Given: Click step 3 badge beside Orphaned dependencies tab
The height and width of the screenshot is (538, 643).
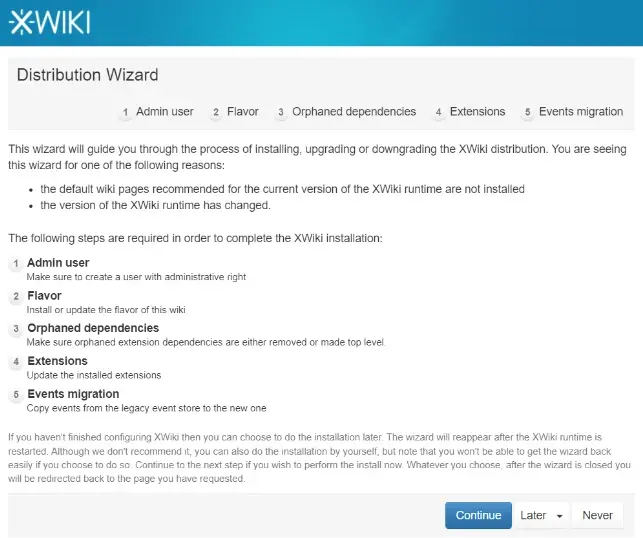Looking at the screenshot, I should click(281, 112).
